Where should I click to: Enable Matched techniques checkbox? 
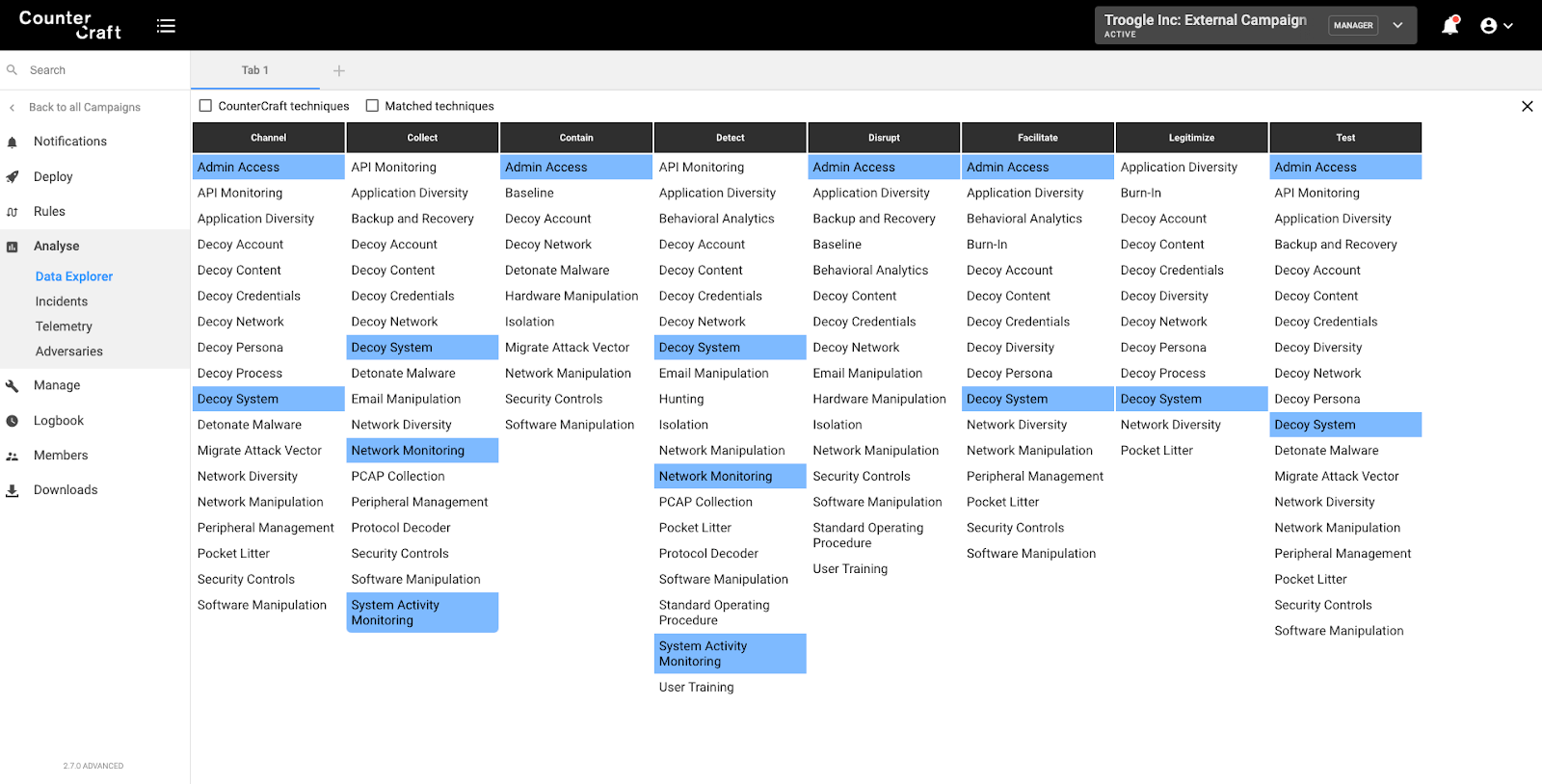click(372, 106)
